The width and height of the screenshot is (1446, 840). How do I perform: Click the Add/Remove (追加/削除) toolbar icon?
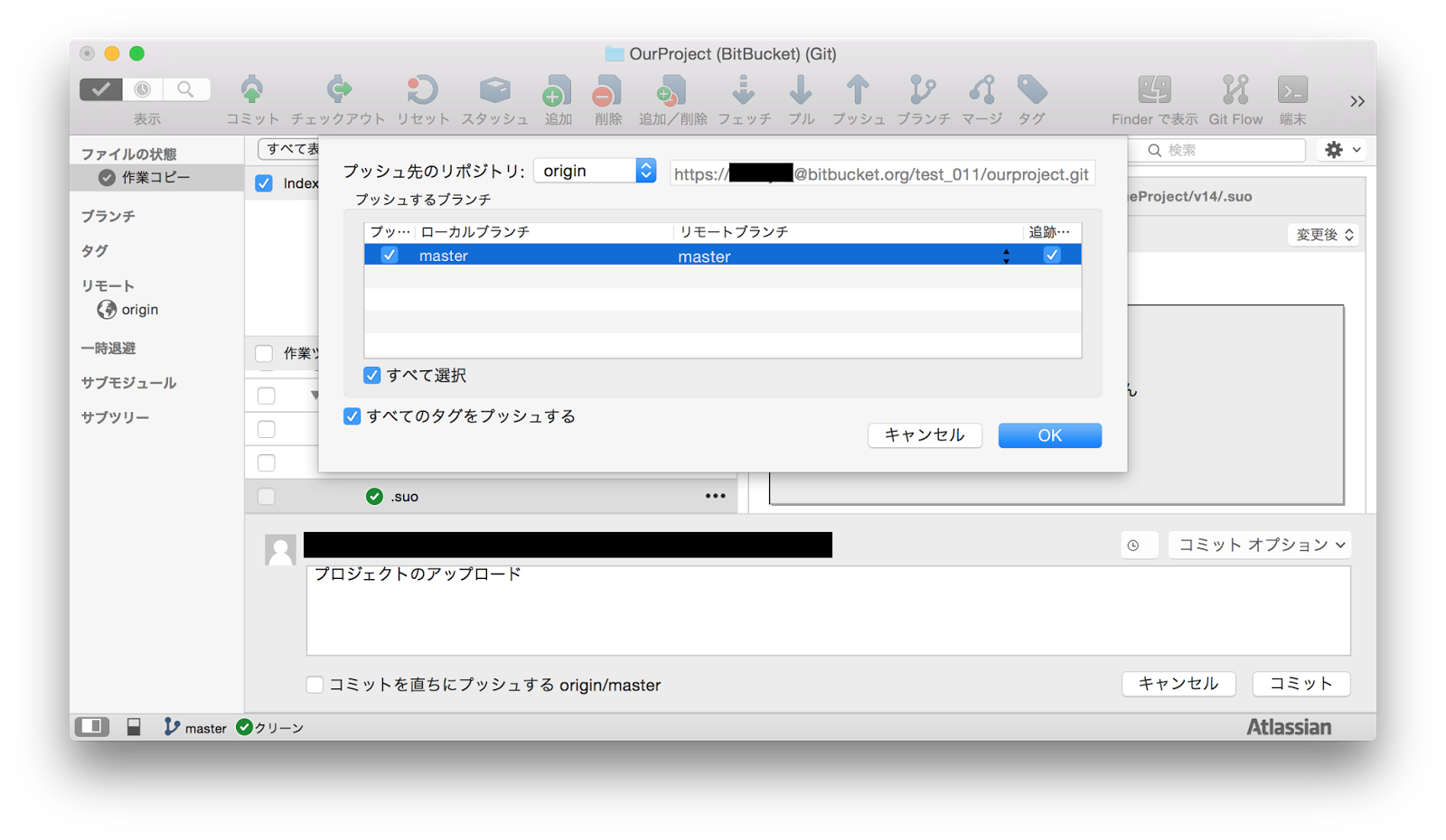point(672,90)
